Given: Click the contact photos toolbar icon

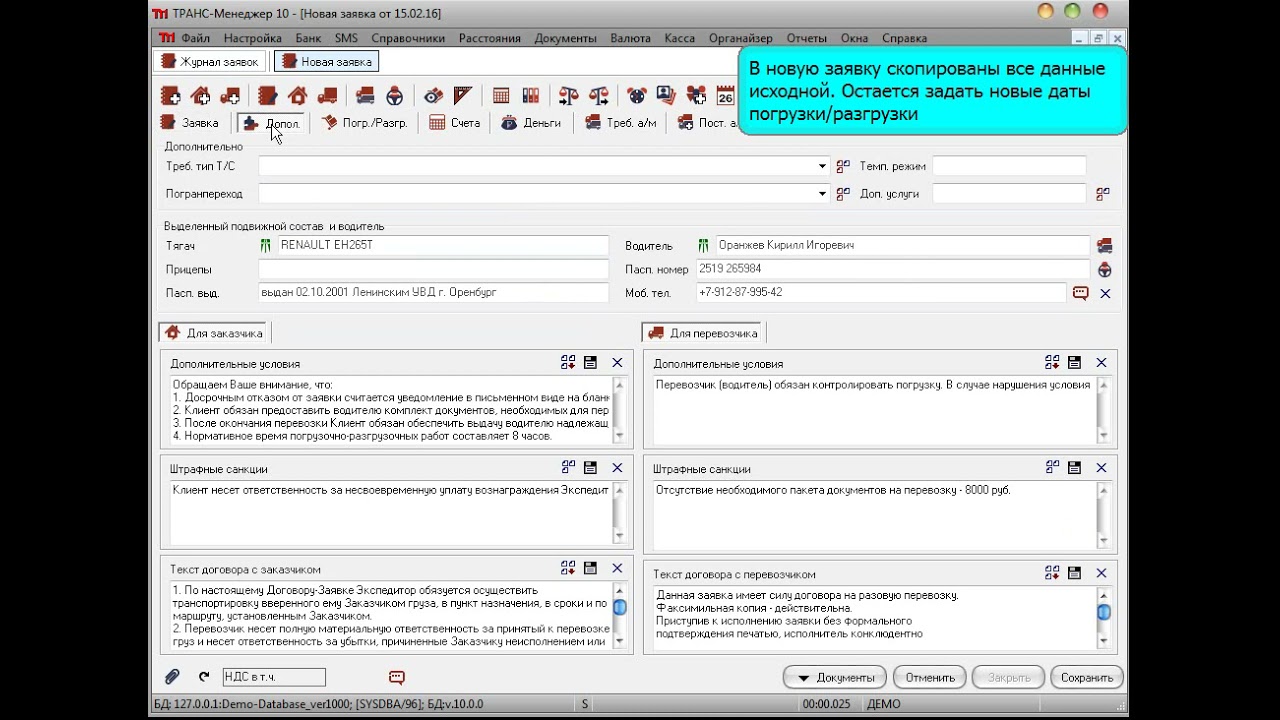Looking at the screenshot, I should pos(666,96).
